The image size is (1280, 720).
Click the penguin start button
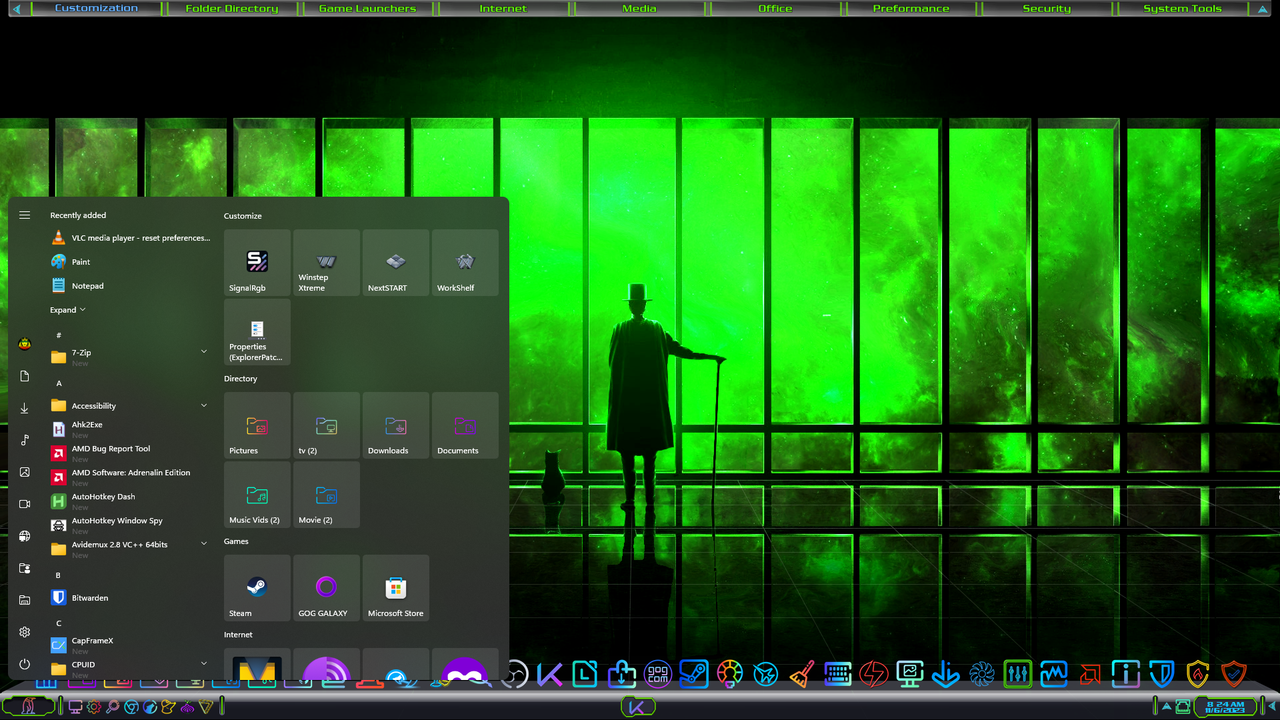[29, 706]
